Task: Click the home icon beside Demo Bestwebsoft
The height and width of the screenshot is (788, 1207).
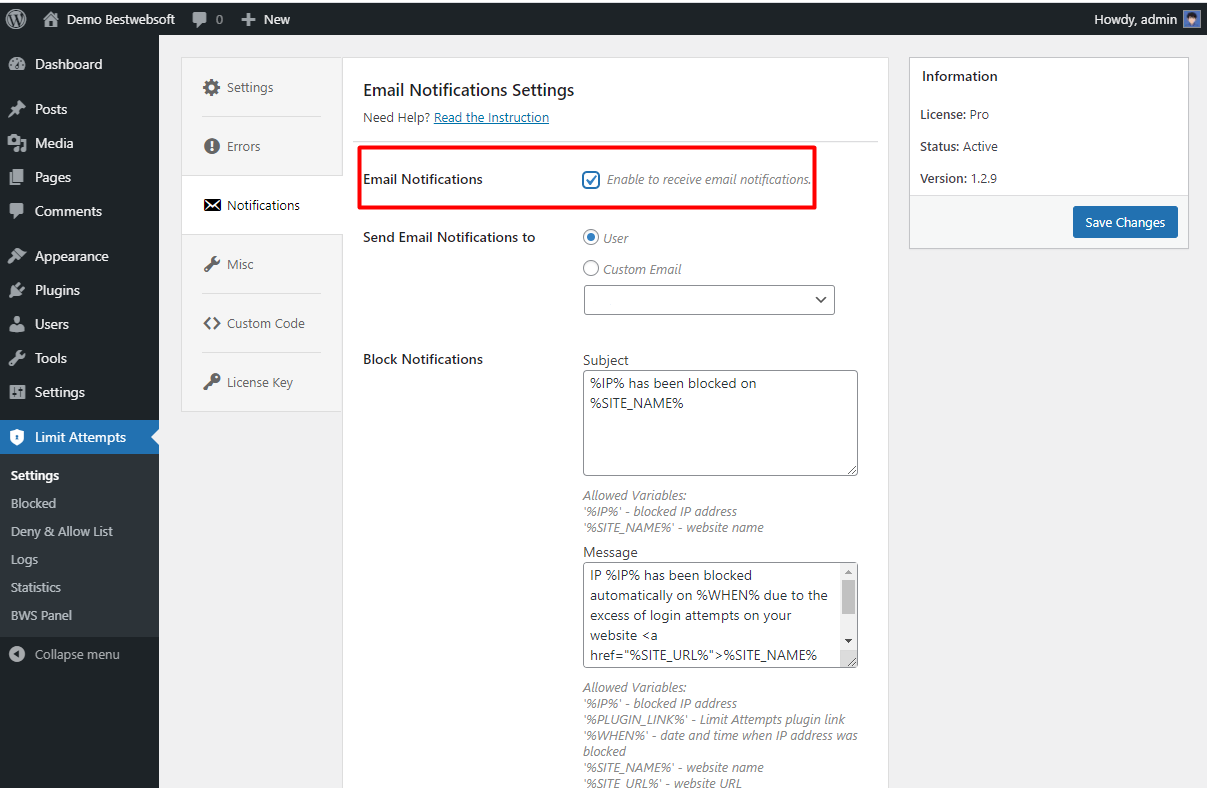Action: [x=51, y=19]
